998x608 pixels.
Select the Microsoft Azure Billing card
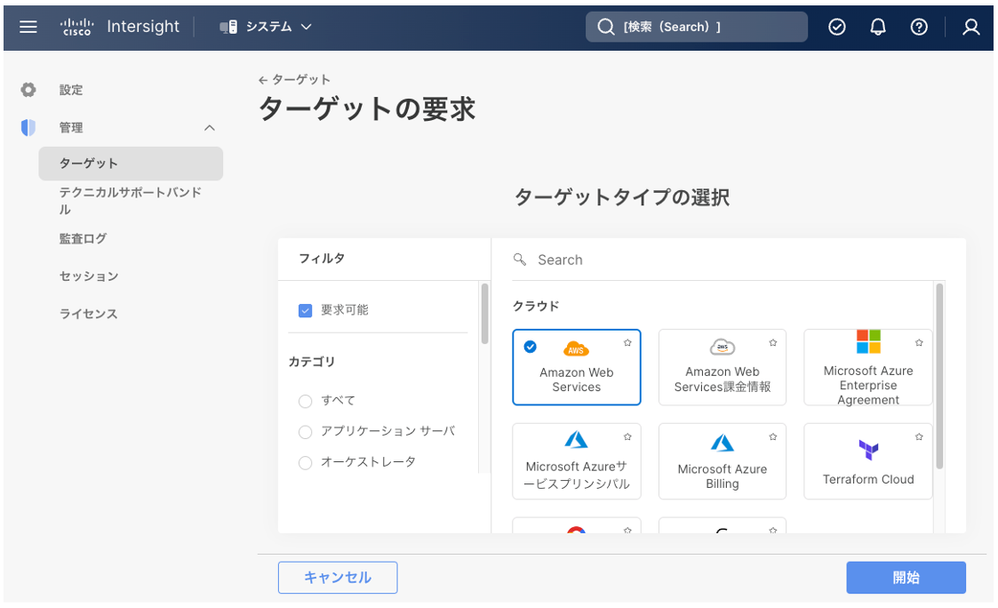[x=722, y=462]
